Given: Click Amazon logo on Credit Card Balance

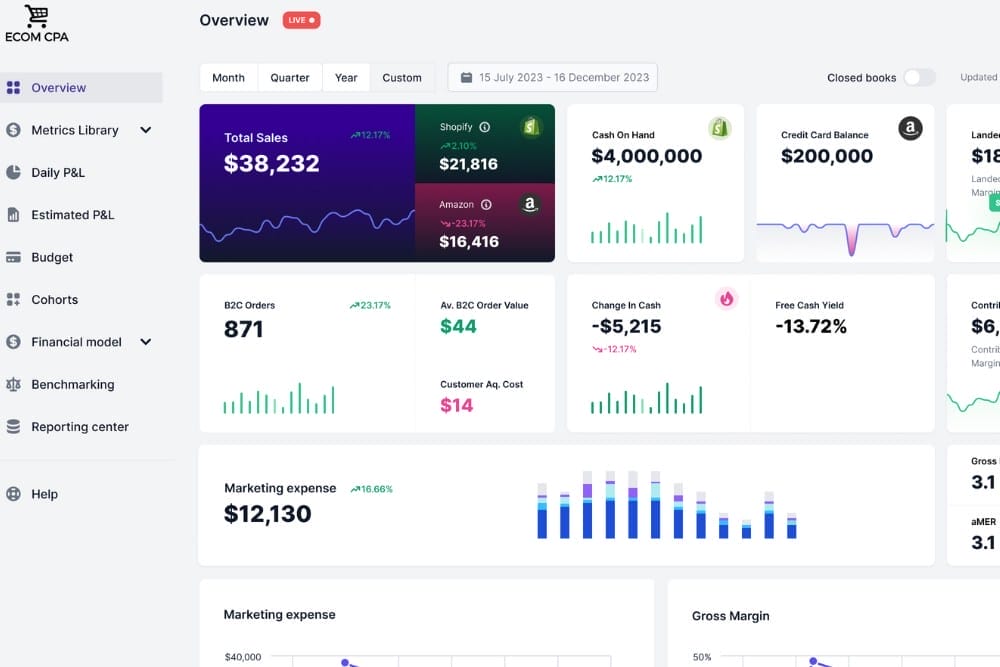Looking at the screenshot, I should click(909, 128).
